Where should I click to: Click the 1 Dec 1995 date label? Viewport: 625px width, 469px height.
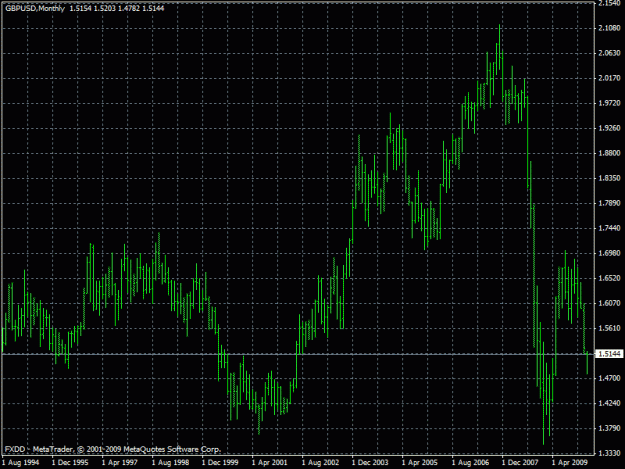pos(70,463)
